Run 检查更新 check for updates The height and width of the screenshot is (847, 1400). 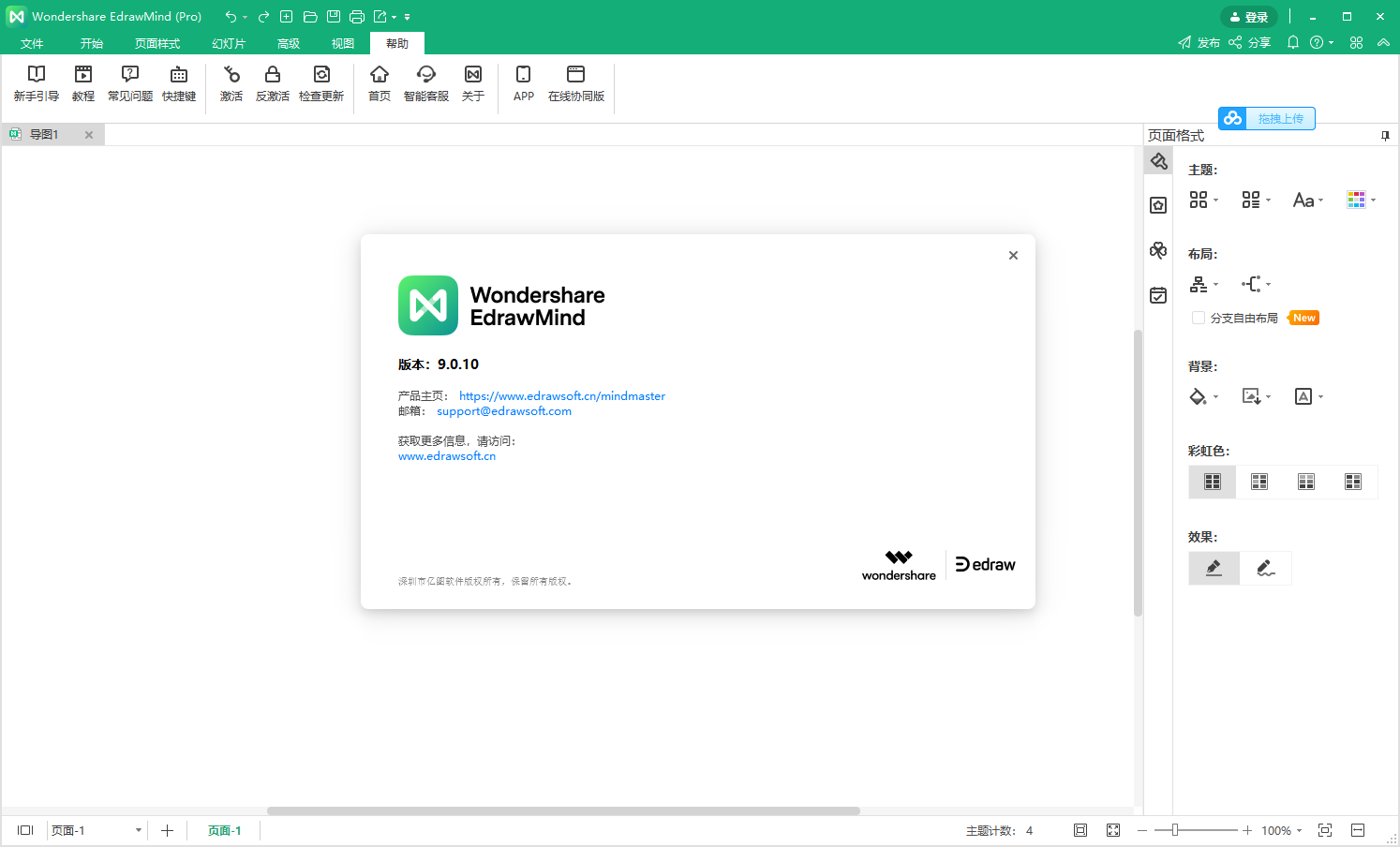point(321,83)
